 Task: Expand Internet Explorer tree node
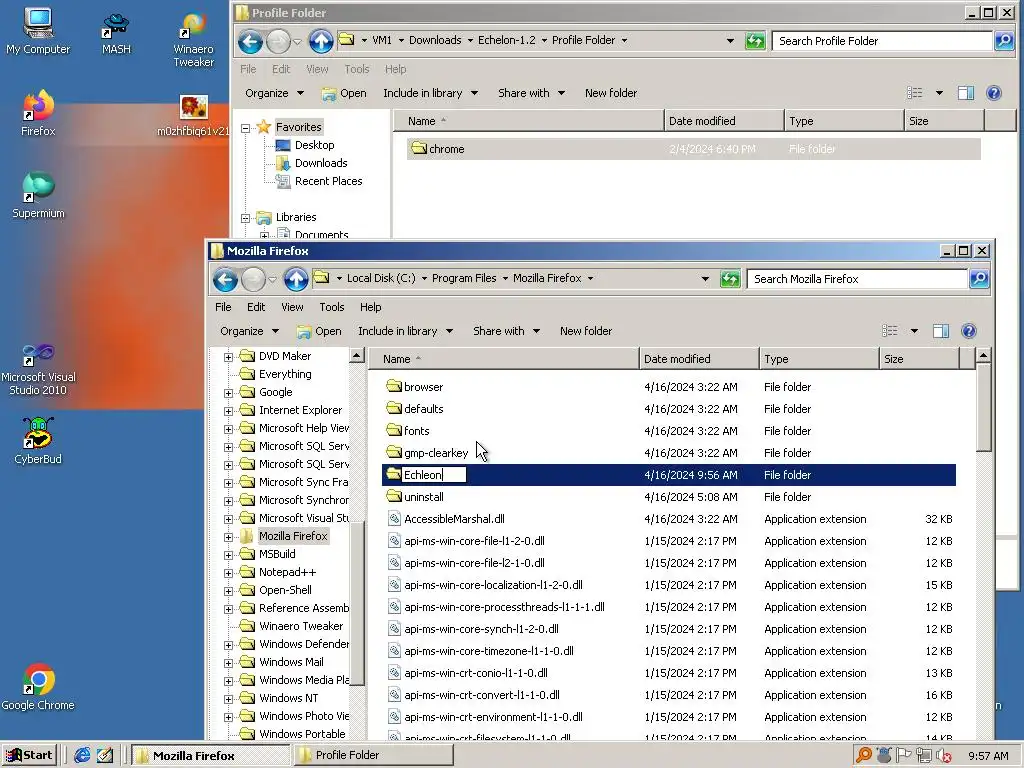pyautogui.click(x=228, y=411)
